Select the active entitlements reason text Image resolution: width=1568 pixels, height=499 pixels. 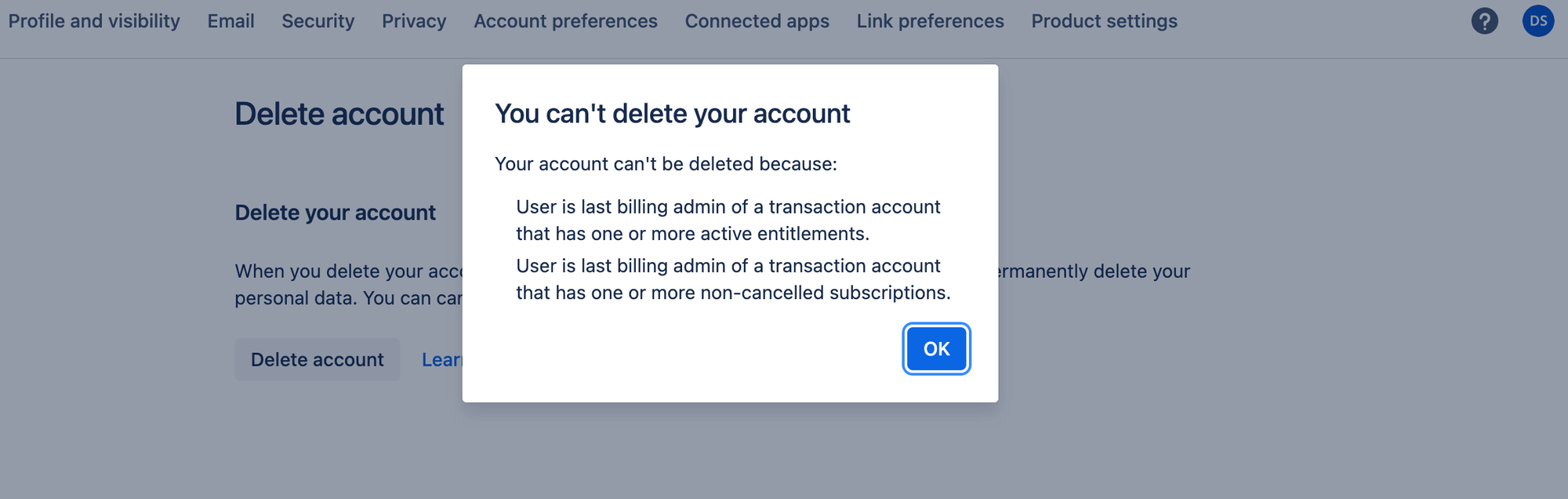[728, 220]
